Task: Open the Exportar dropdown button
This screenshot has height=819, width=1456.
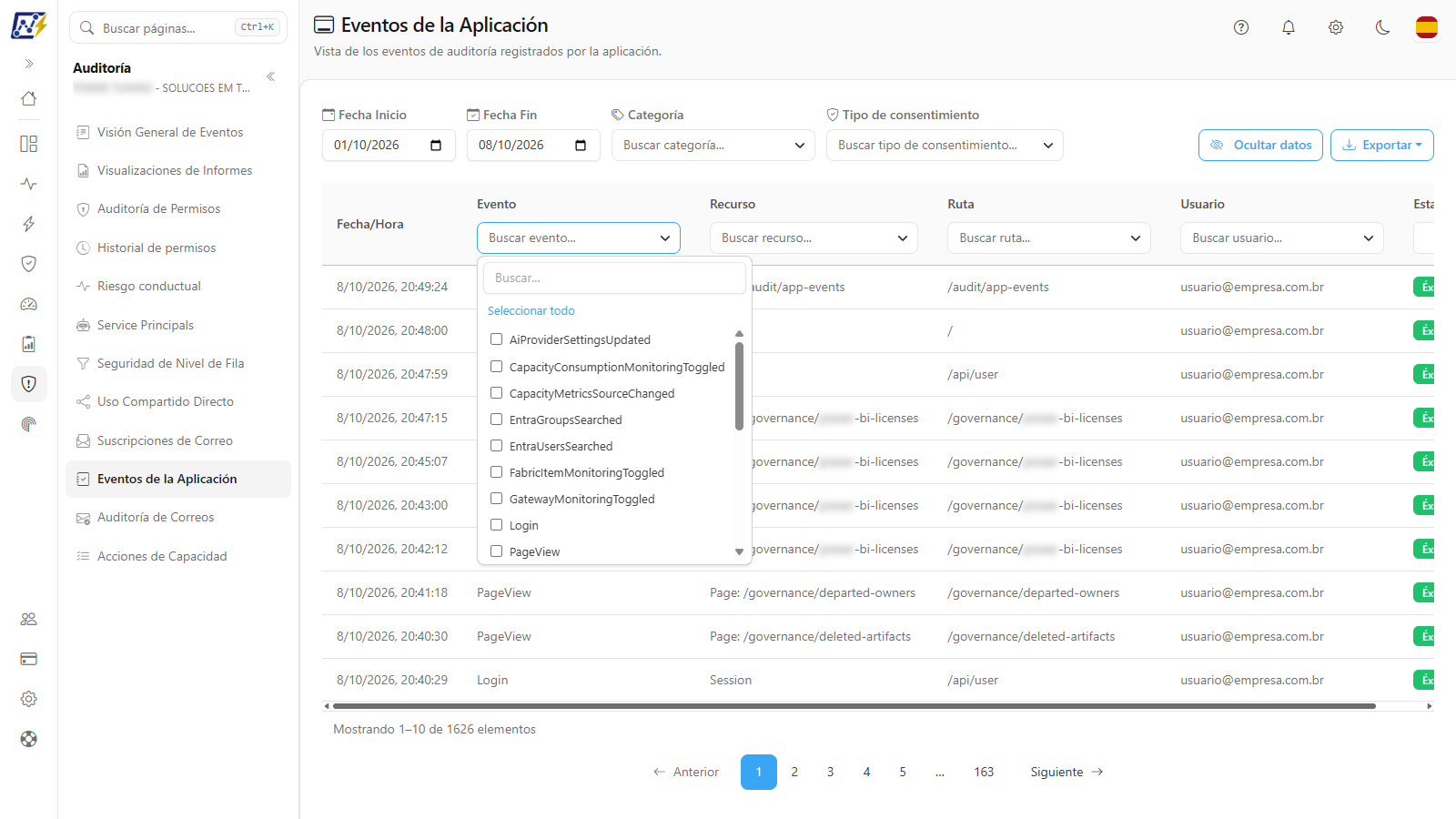Action: 1382,146
